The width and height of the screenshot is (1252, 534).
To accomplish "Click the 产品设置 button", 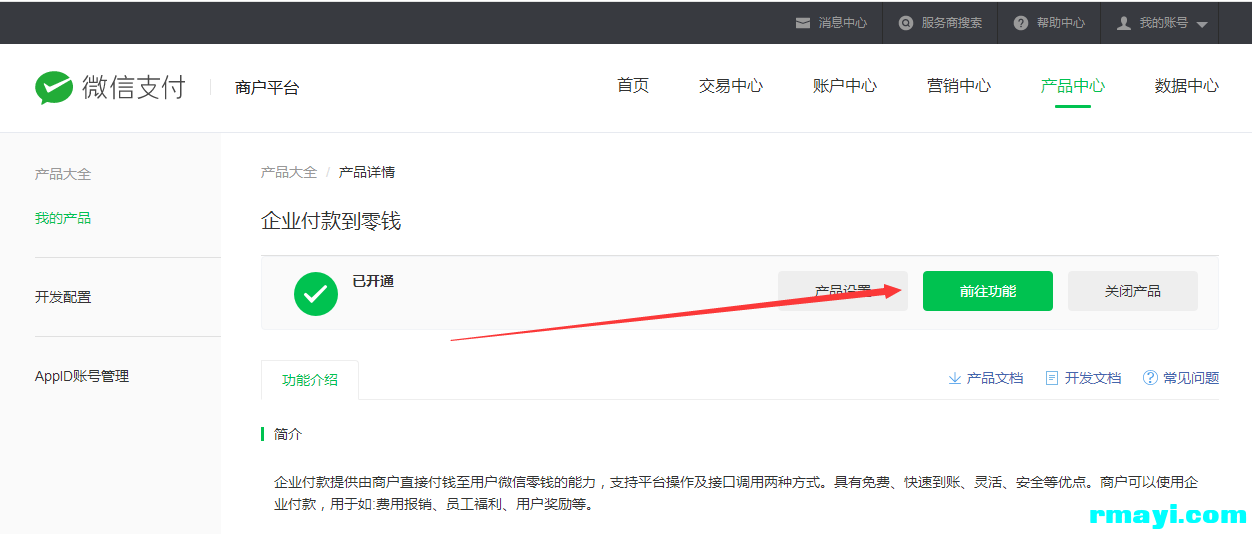I will coord(843,291).
